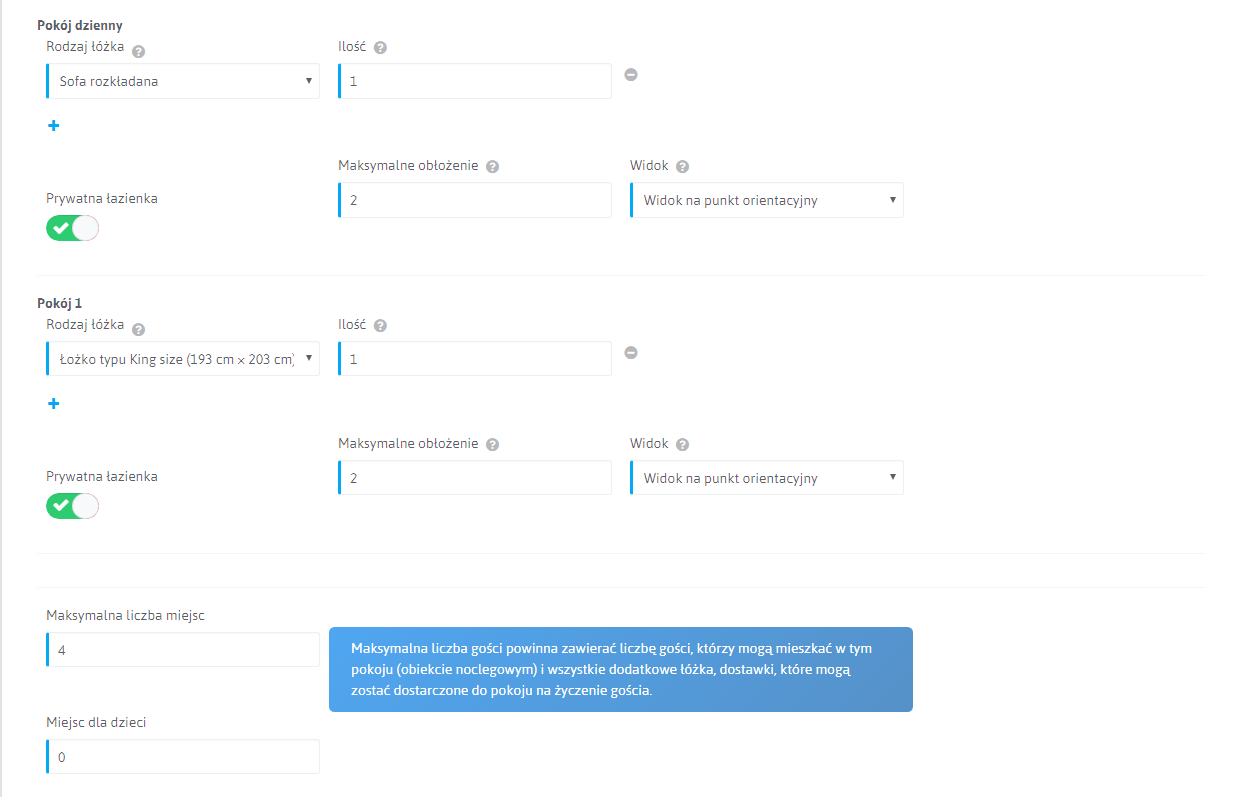The image size is (1235, 797).
Task: Open the Łożko typu King size dropdown
Action: pyautogui.click(x=183, y=359)
